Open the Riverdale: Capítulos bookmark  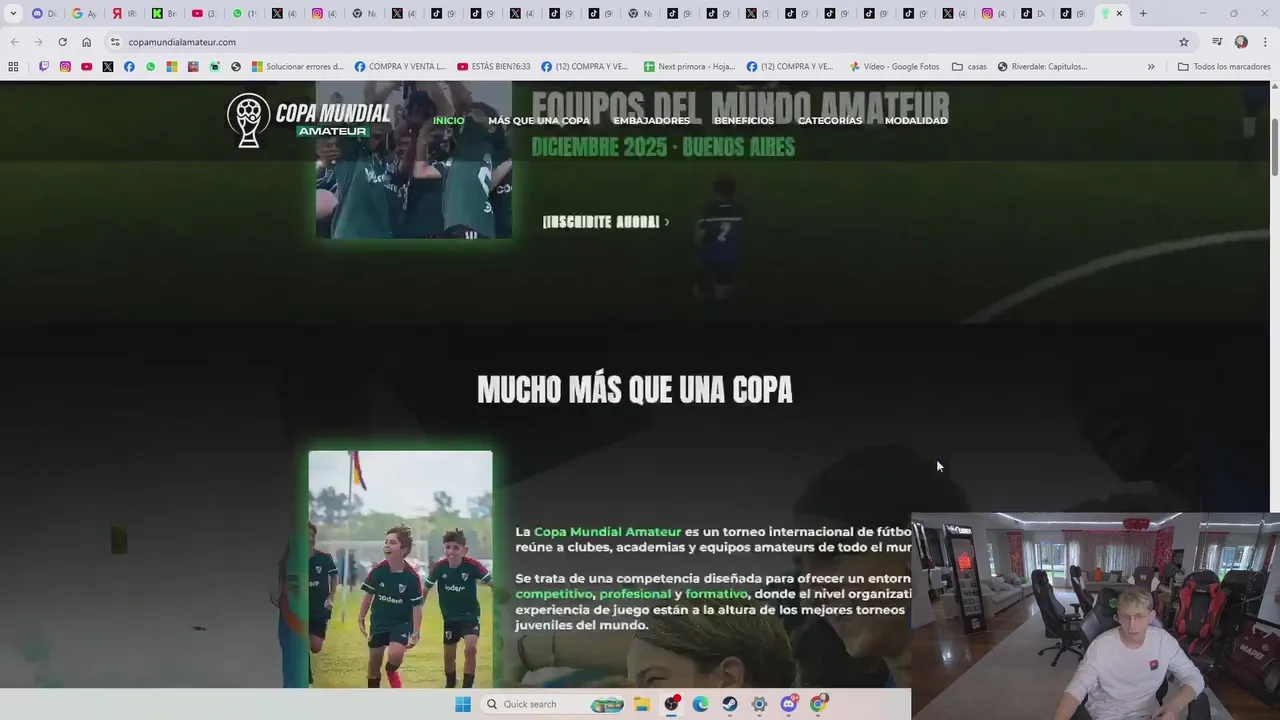pyautogui.click(x=1042, y=67)
